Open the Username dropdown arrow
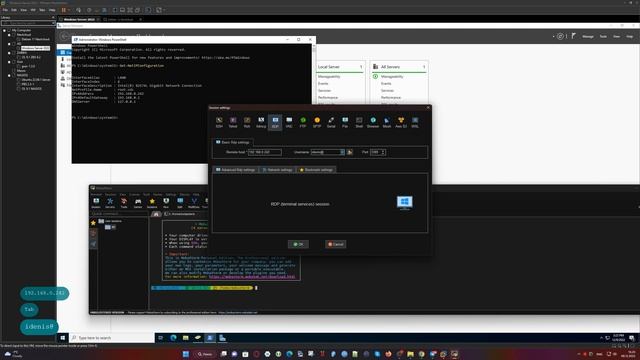Image resolution: width=640 pixels, height=360 pixels. click(x=342, y=152)
